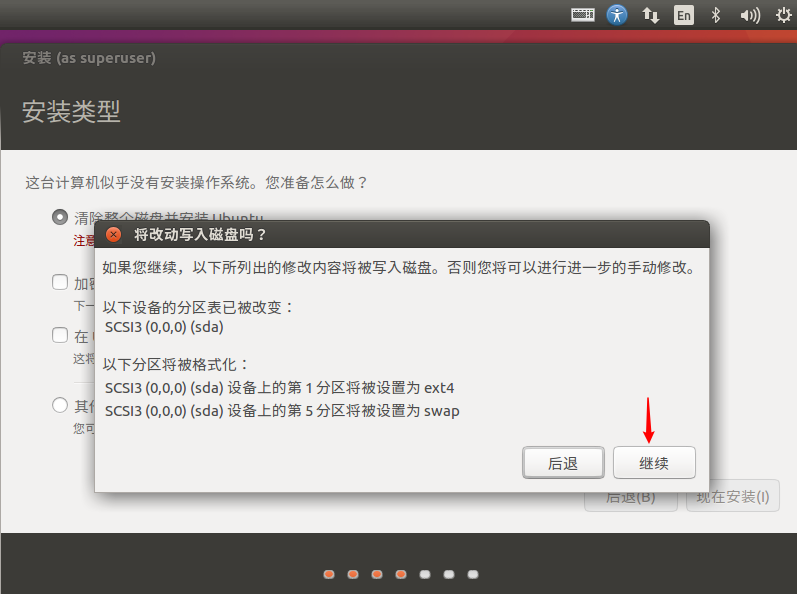Open the accessibility menu icon

click(x=617, y=15)
